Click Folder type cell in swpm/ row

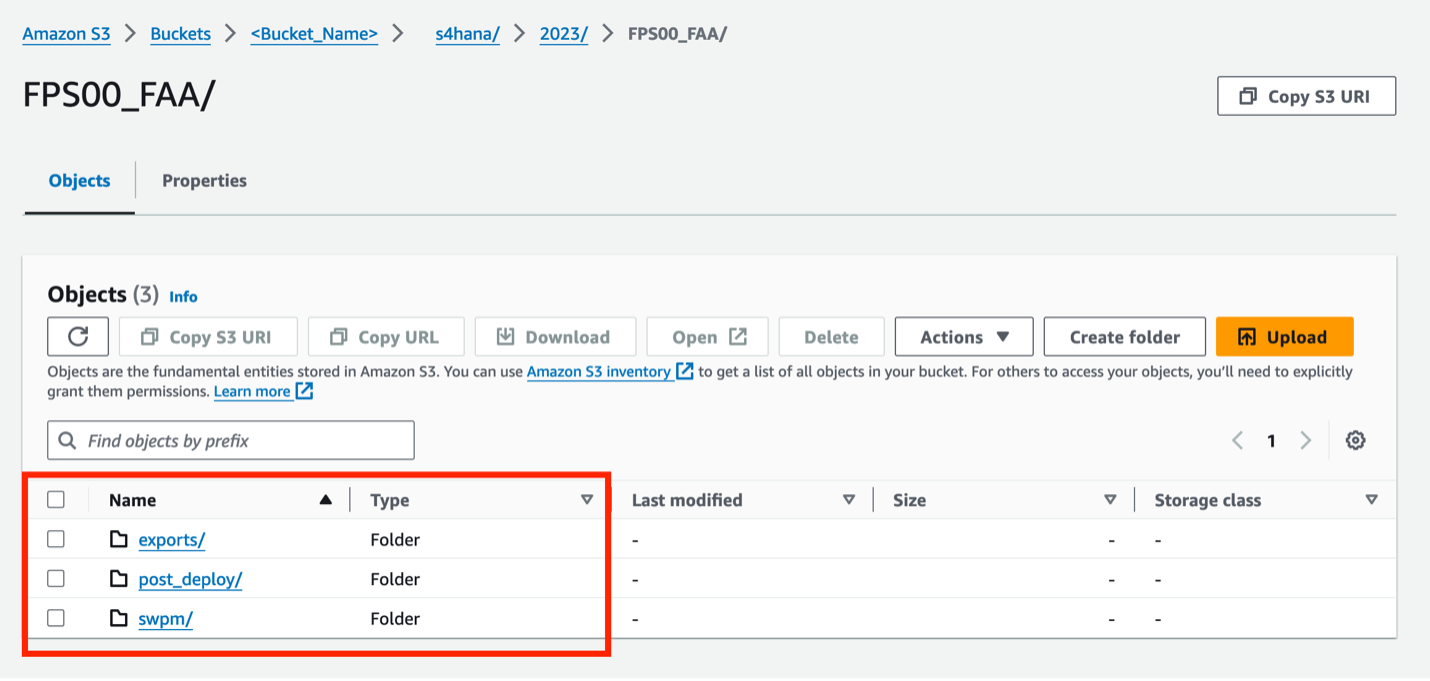(x=395, y=619)
